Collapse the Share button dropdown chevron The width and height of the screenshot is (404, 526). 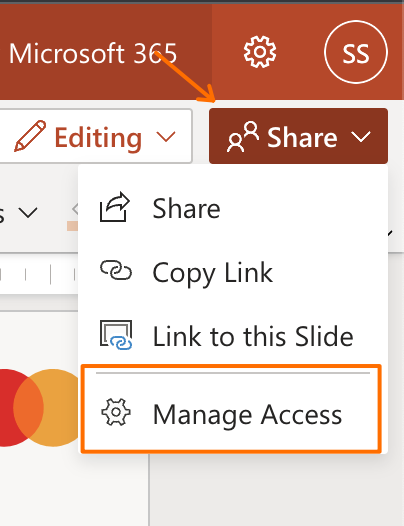point(361,137)
